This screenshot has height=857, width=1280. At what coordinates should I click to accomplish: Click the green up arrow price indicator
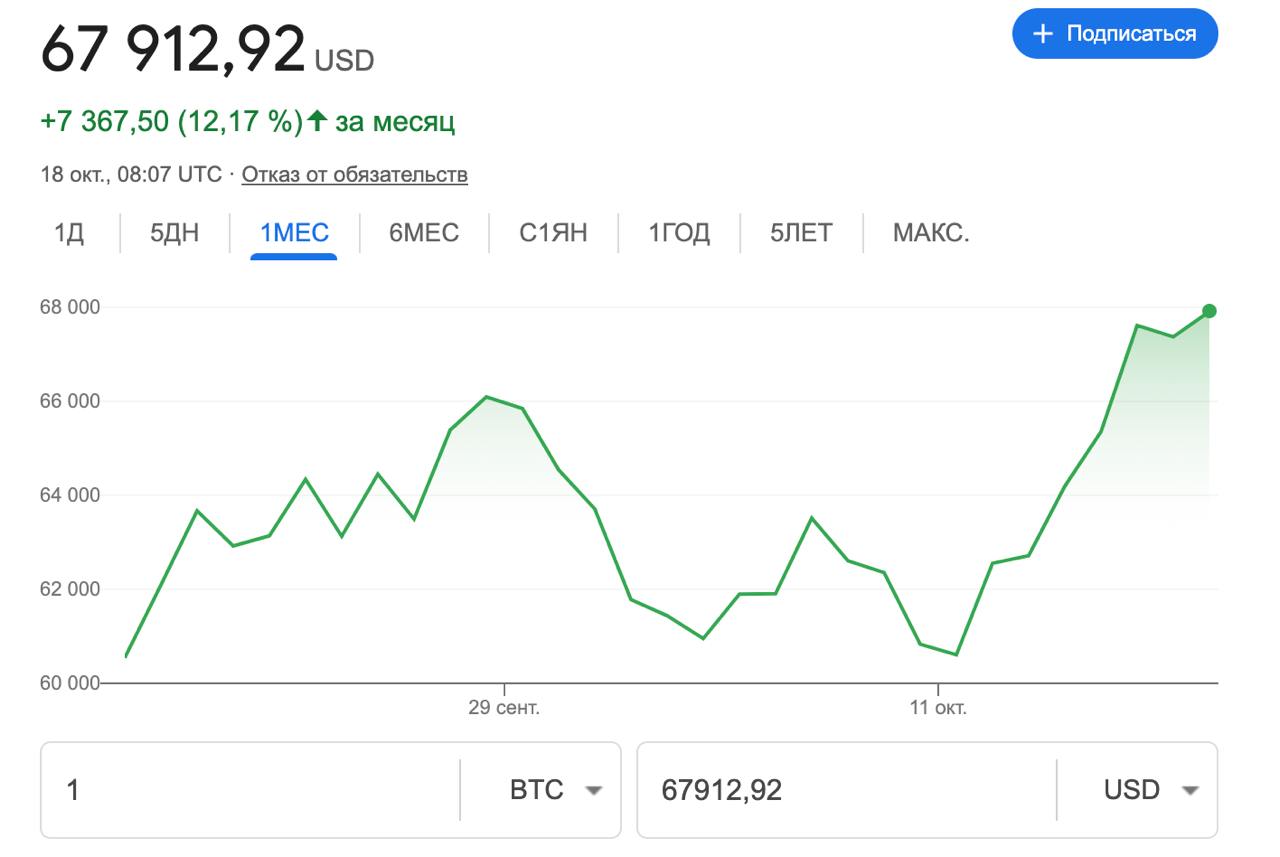coord(317,122)
